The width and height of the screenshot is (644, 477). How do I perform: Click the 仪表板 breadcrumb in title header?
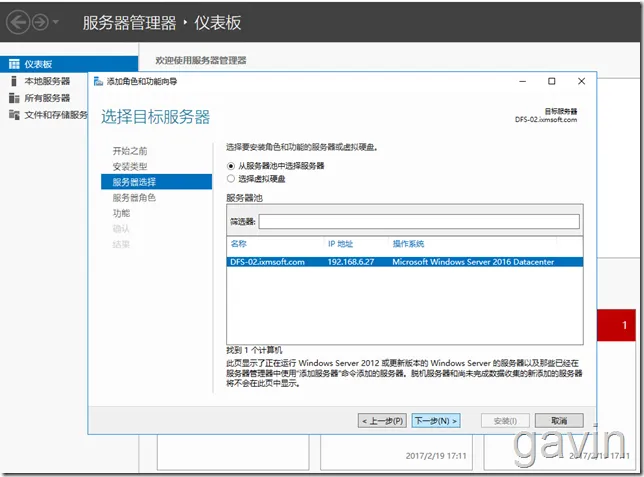tap(218, 23)
